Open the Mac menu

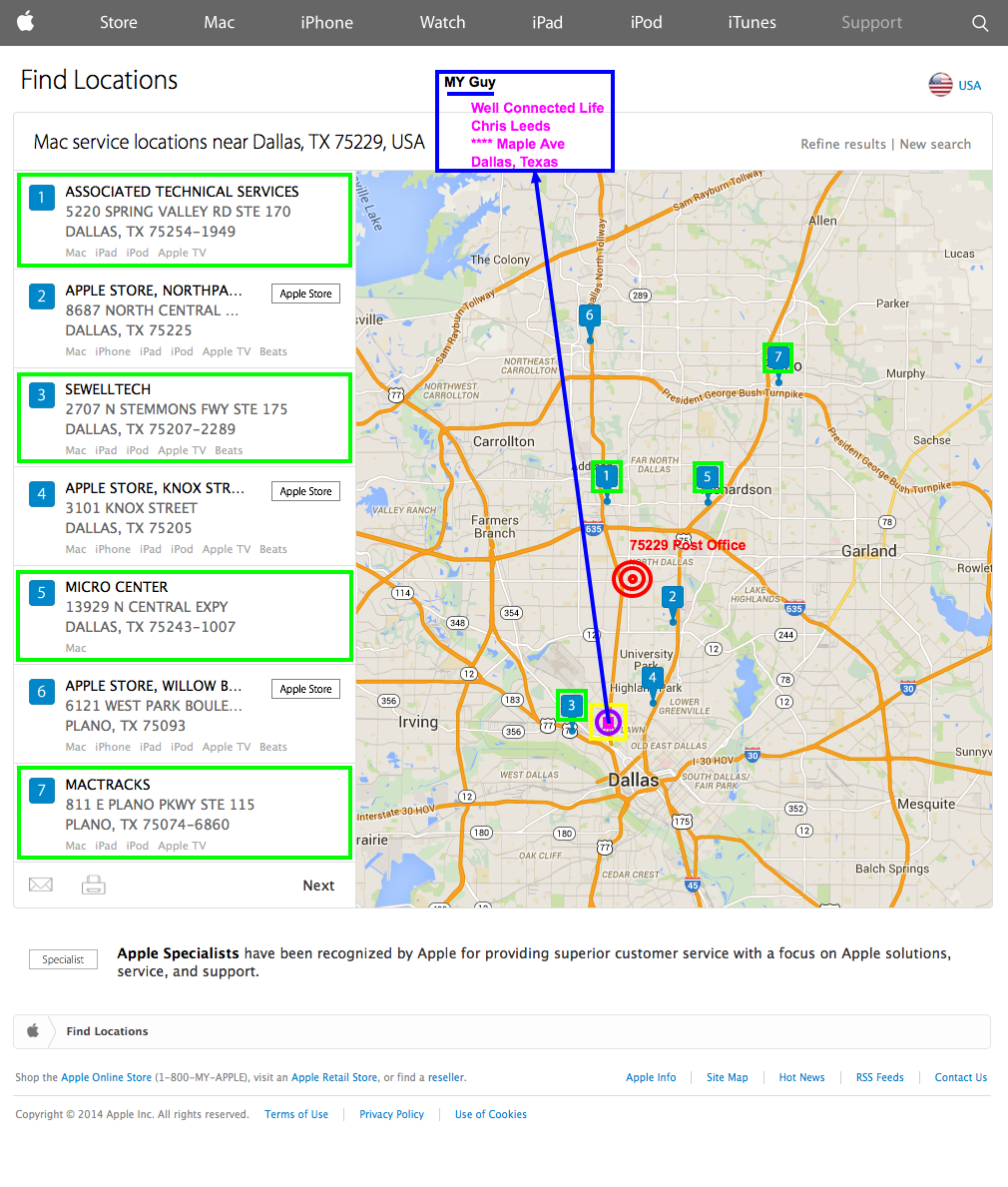(219, 23)
